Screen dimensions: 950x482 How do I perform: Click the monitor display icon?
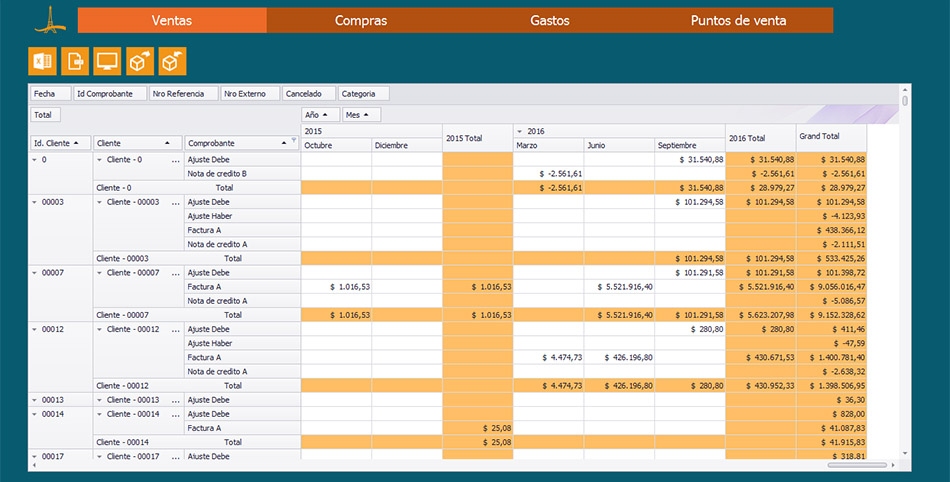click(107, 62)
